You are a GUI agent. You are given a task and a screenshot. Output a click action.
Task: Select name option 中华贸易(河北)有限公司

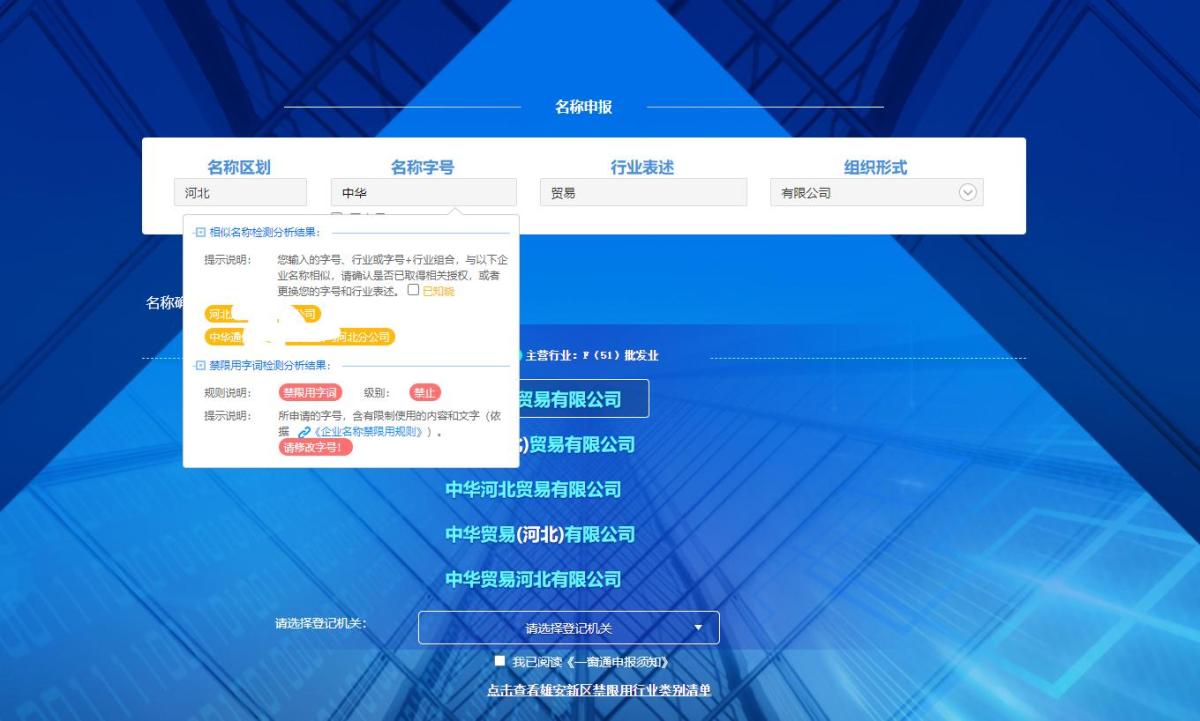pyautogui.click(x=540, y=534)
